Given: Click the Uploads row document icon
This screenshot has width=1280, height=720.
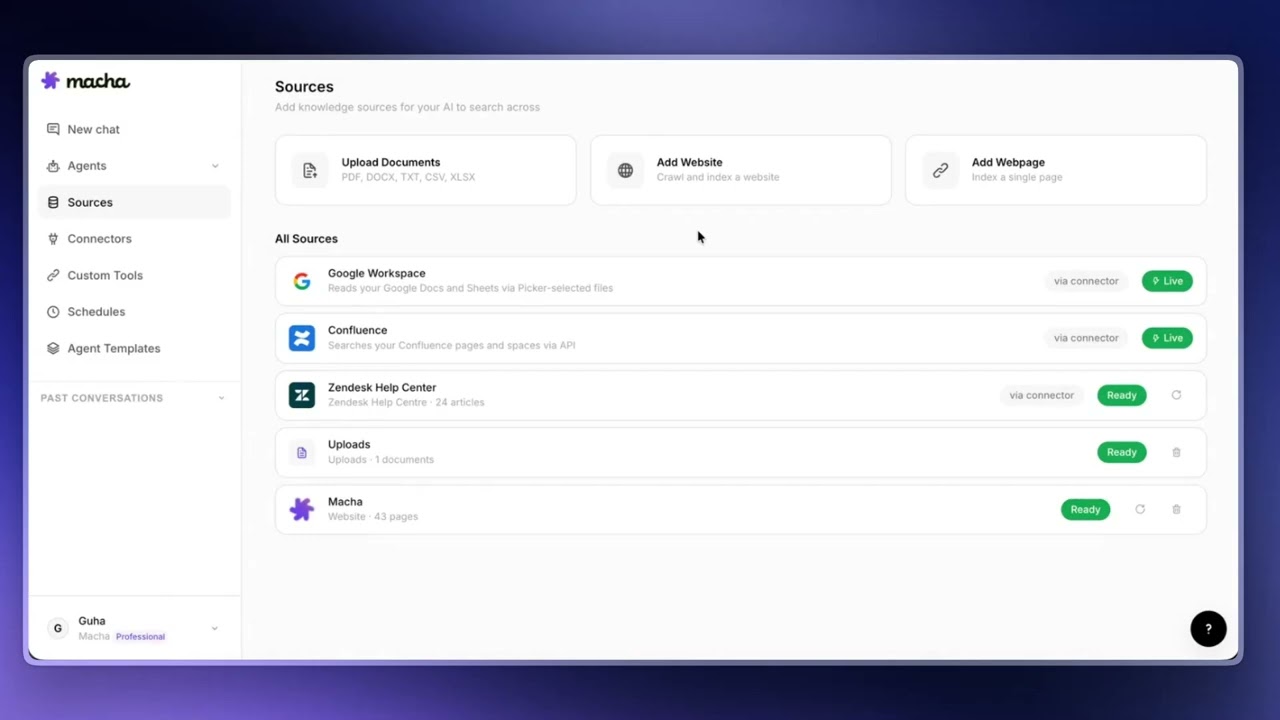Looking at the screenshot, I should (302, 452).
